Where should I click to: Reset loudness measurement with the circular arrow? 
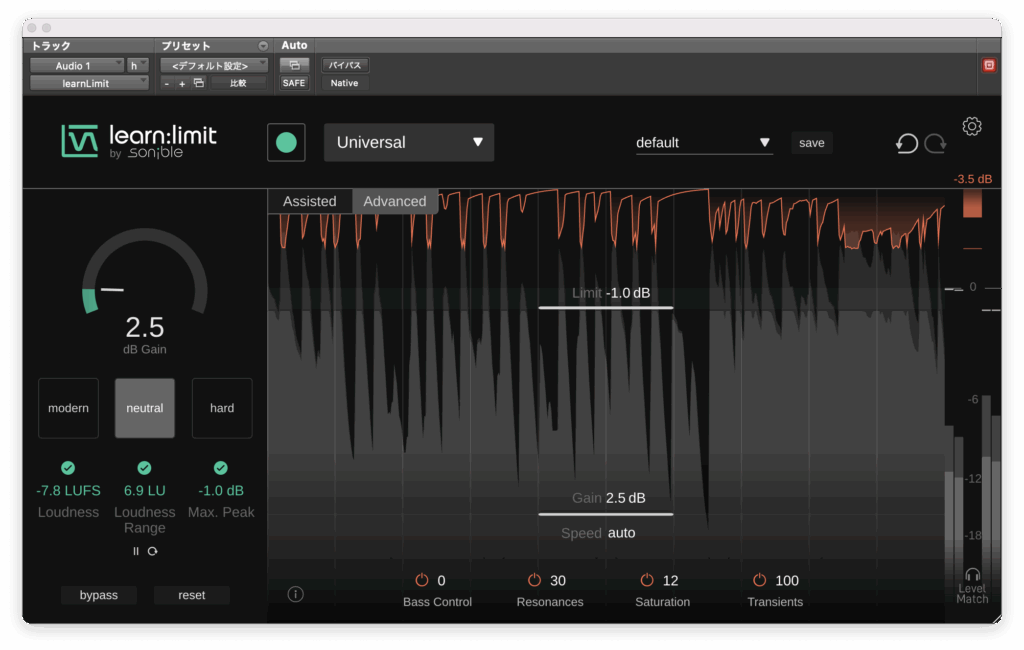(x=152, y=551)
